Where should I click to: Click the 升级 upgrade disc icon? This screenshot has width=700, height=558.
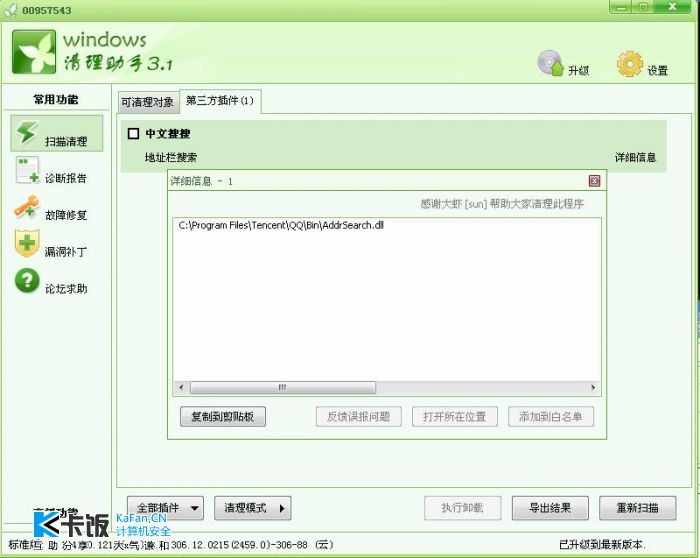click(x=550, y=63)
